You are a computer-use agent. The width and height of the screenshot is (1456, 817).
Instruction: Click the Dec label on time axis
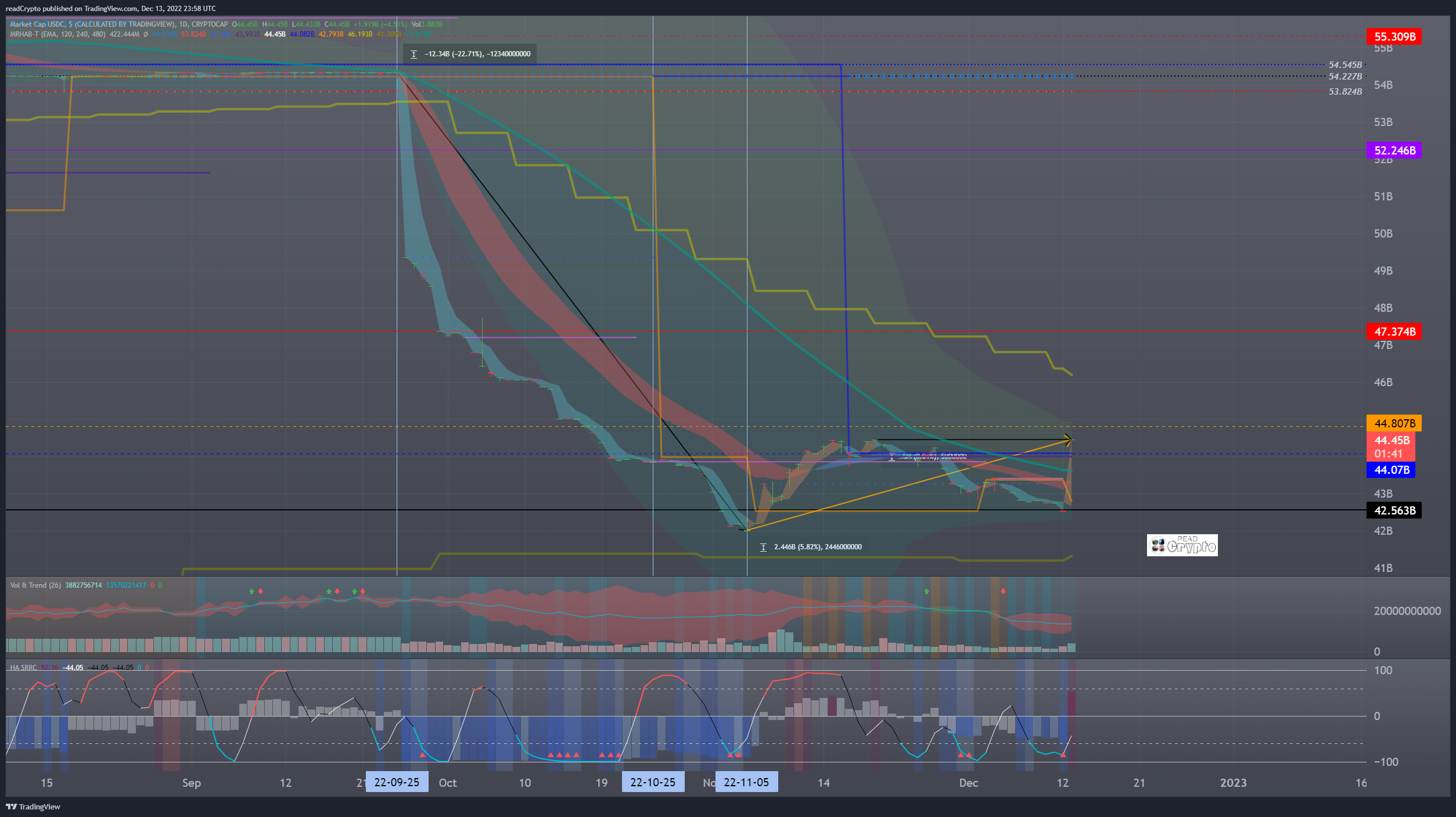(x=969, y=783)
